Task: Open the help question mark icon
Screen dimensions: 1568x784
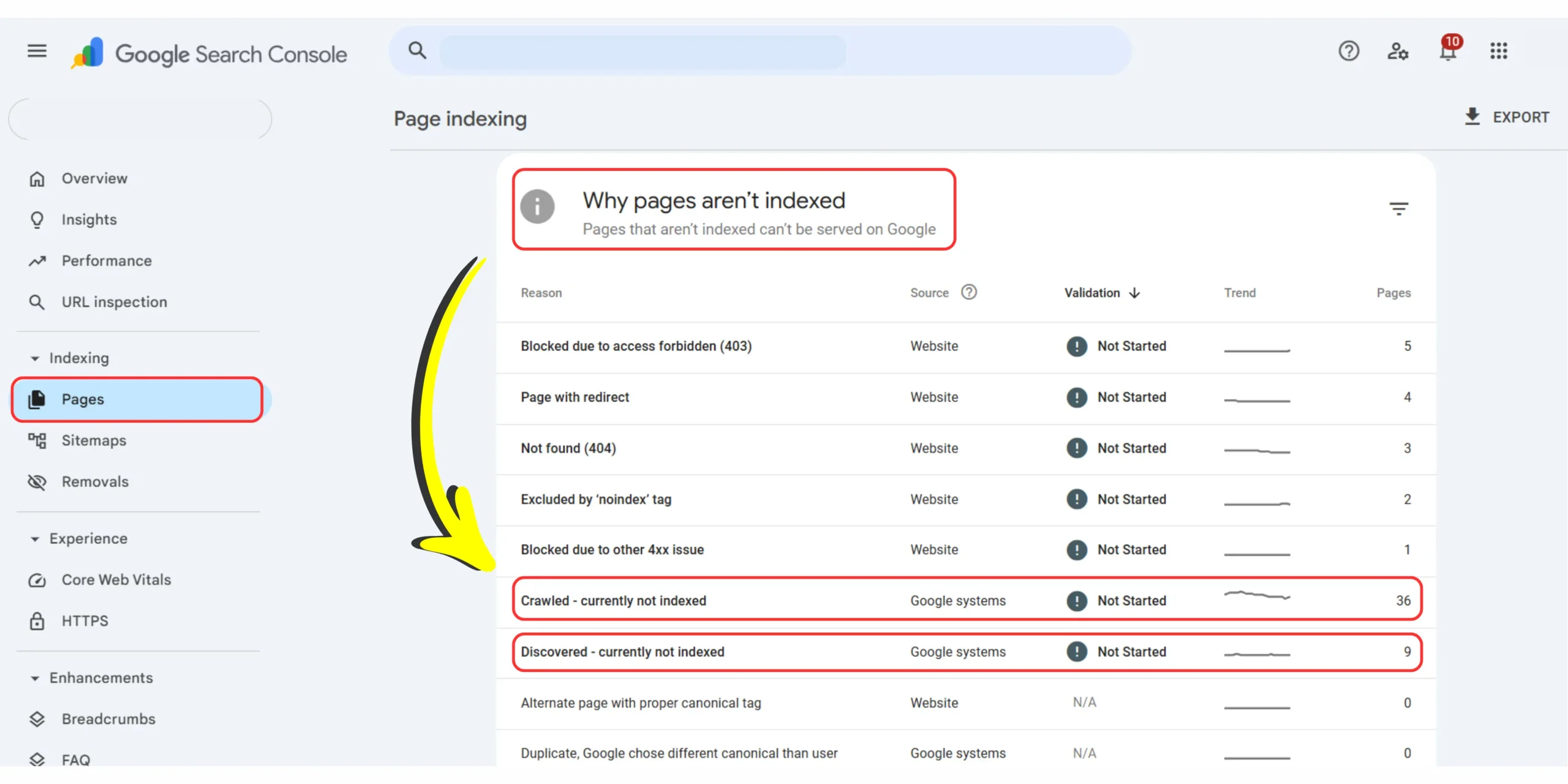Action: click(1348, 51)
